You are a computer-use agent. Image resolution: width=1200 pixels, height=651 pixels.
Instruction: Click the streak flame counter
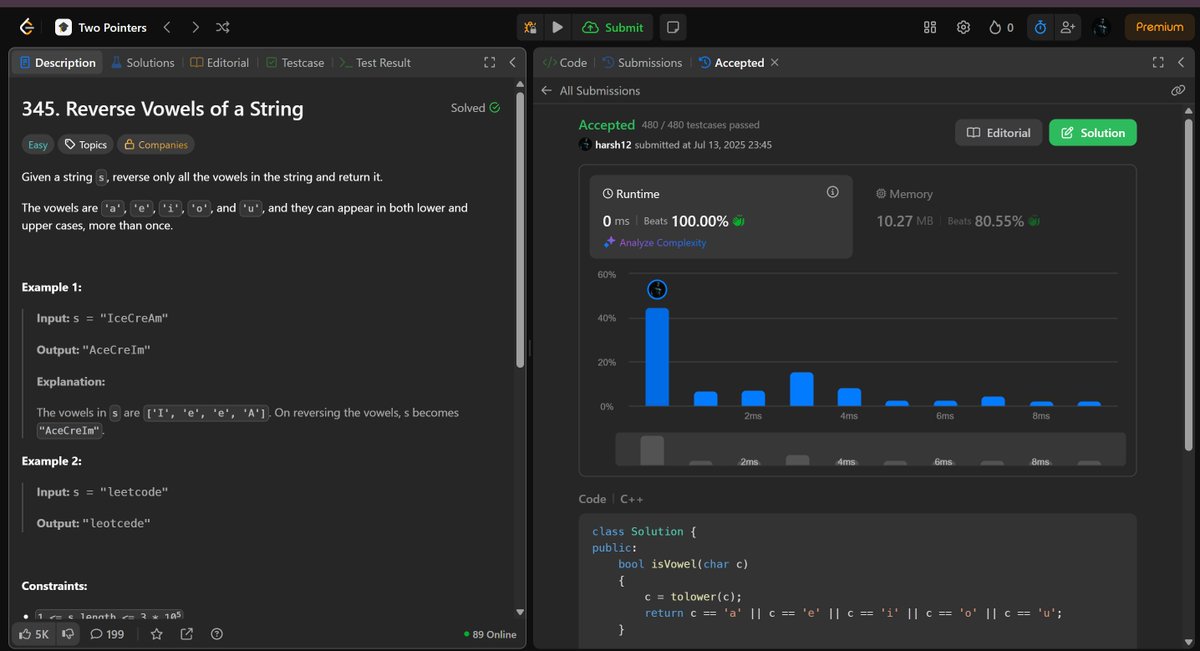(1001, 27)
